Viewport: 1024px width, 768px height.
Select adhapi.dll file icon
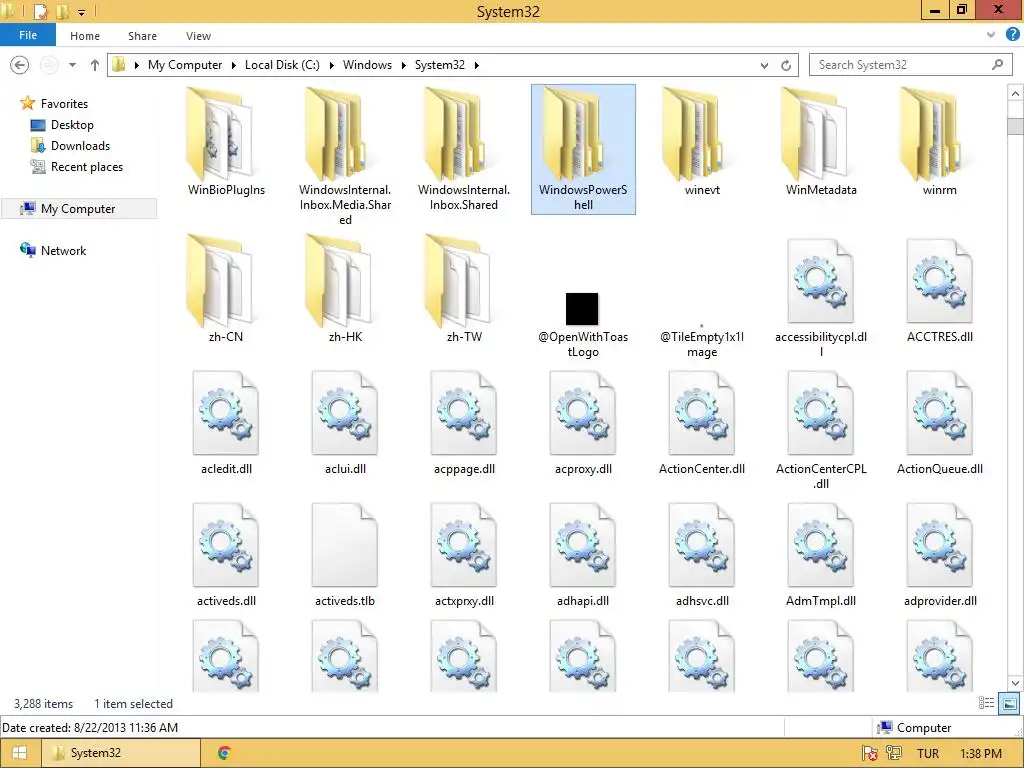[x=583, y=545]
